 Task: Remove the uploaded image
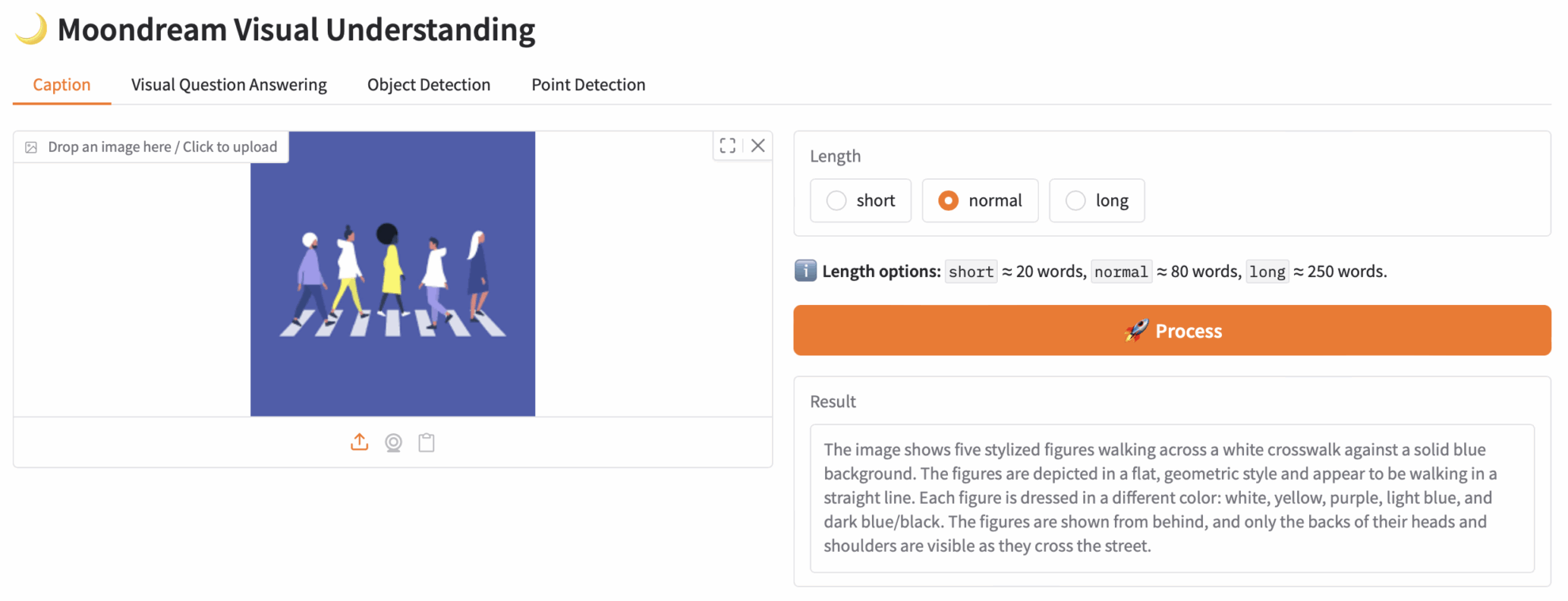758,146
